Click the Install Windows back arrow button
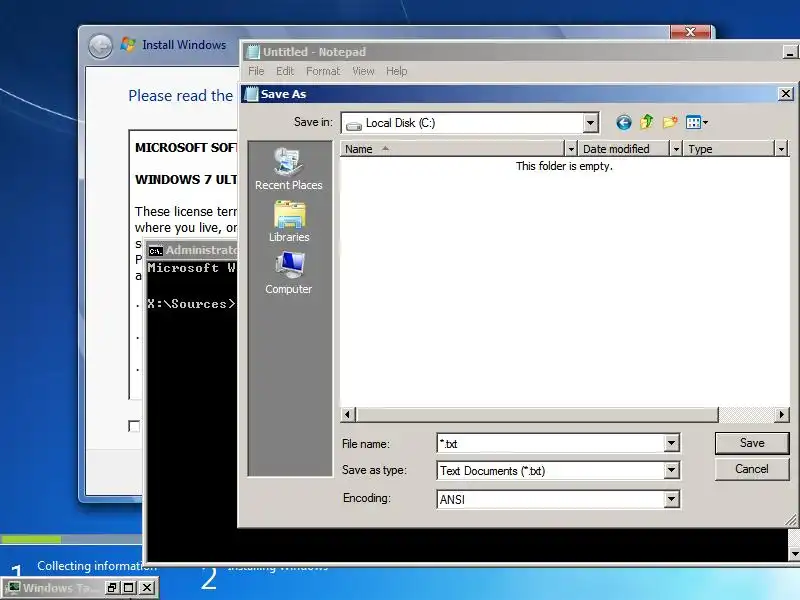800x600 pixels. (x=100, y=46)
